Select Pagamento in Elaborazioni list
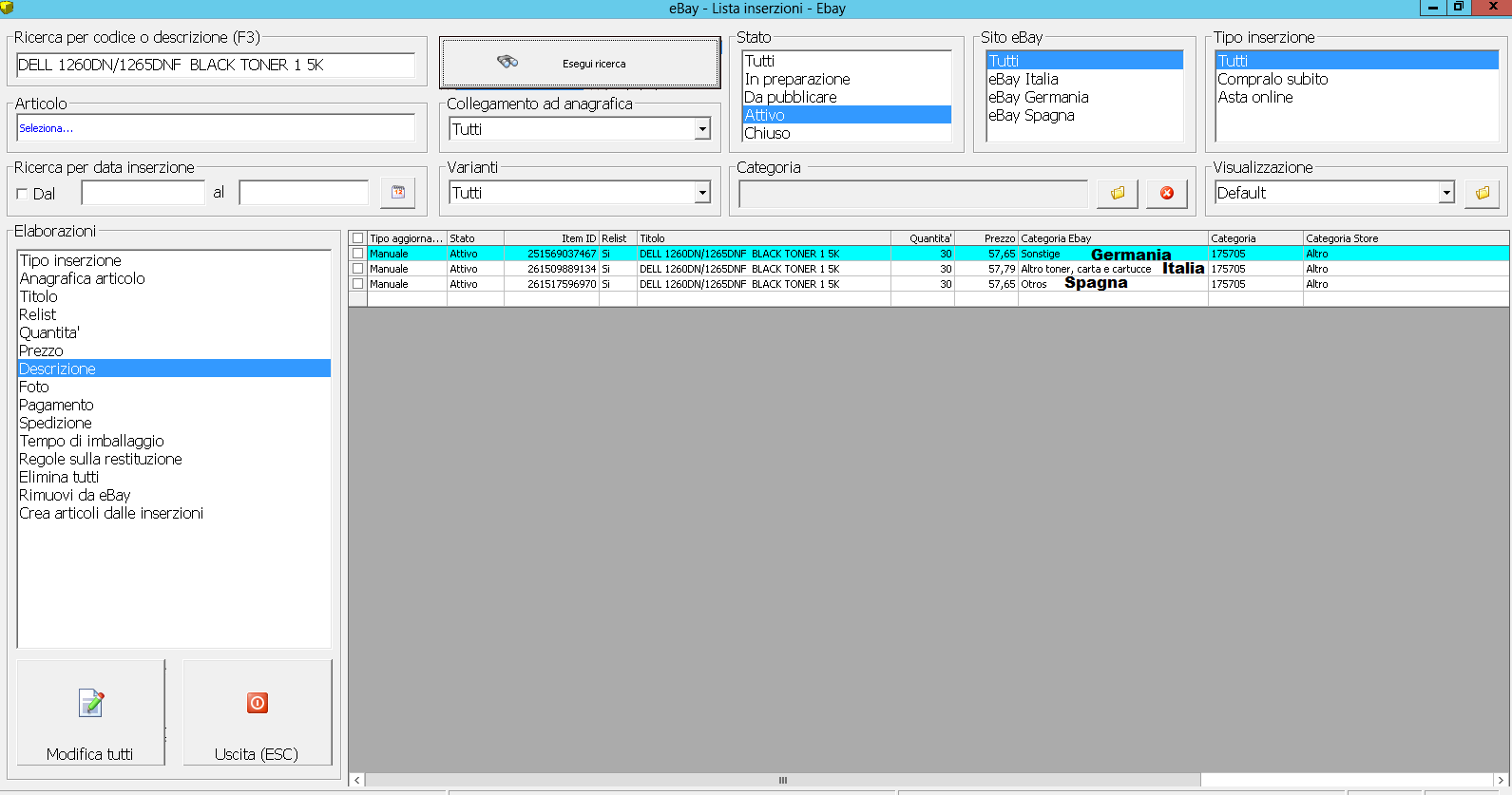Image resolution: width=1512 pixels, height=795 pixels. [x=174, y=405]
